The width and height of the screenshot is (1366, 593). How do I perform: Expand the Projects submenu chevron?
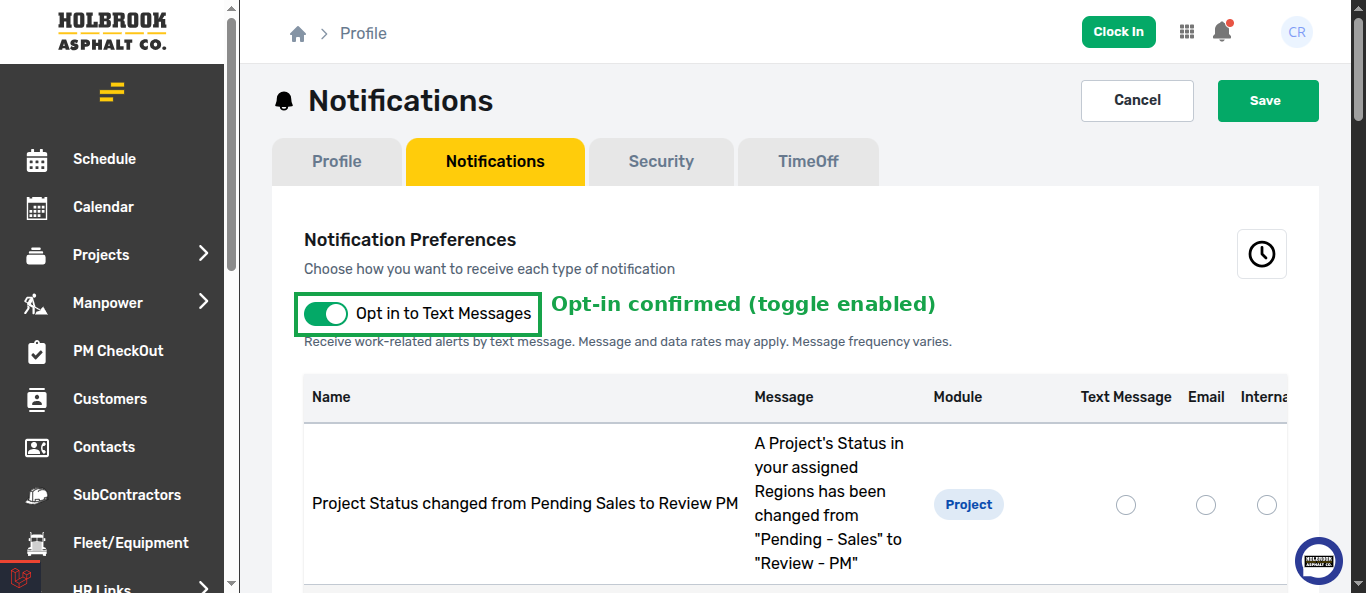tap(203, 253)
